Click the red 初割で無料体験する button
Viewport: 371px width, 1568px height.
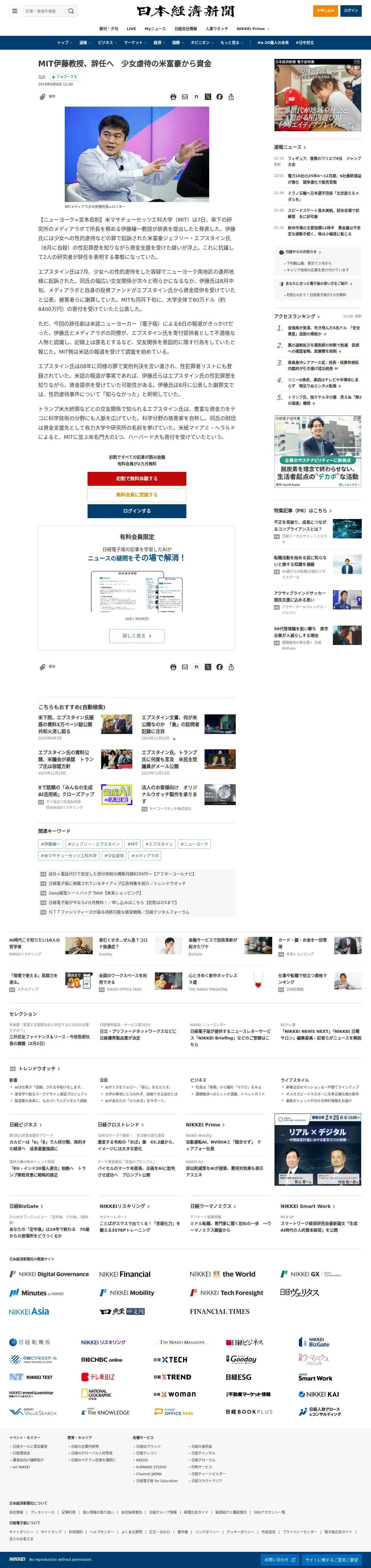137,479
